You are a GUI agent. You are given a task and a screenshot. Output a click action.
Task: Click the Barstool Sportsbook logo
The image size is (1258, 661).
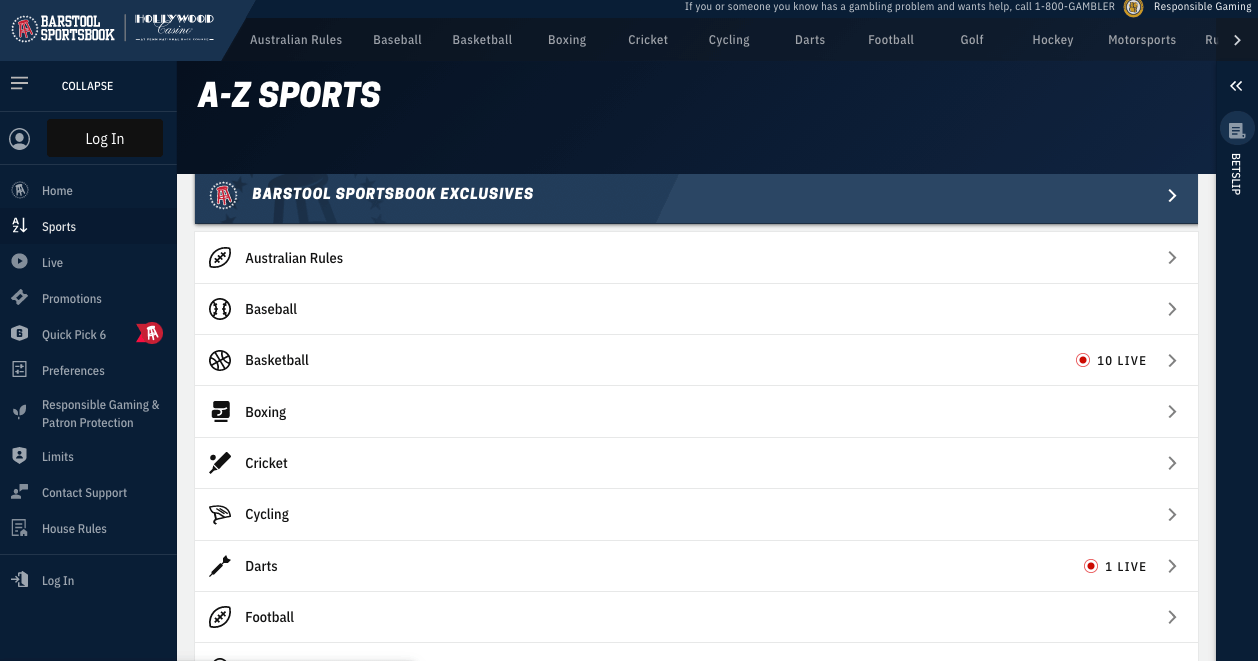click(63, 29)
